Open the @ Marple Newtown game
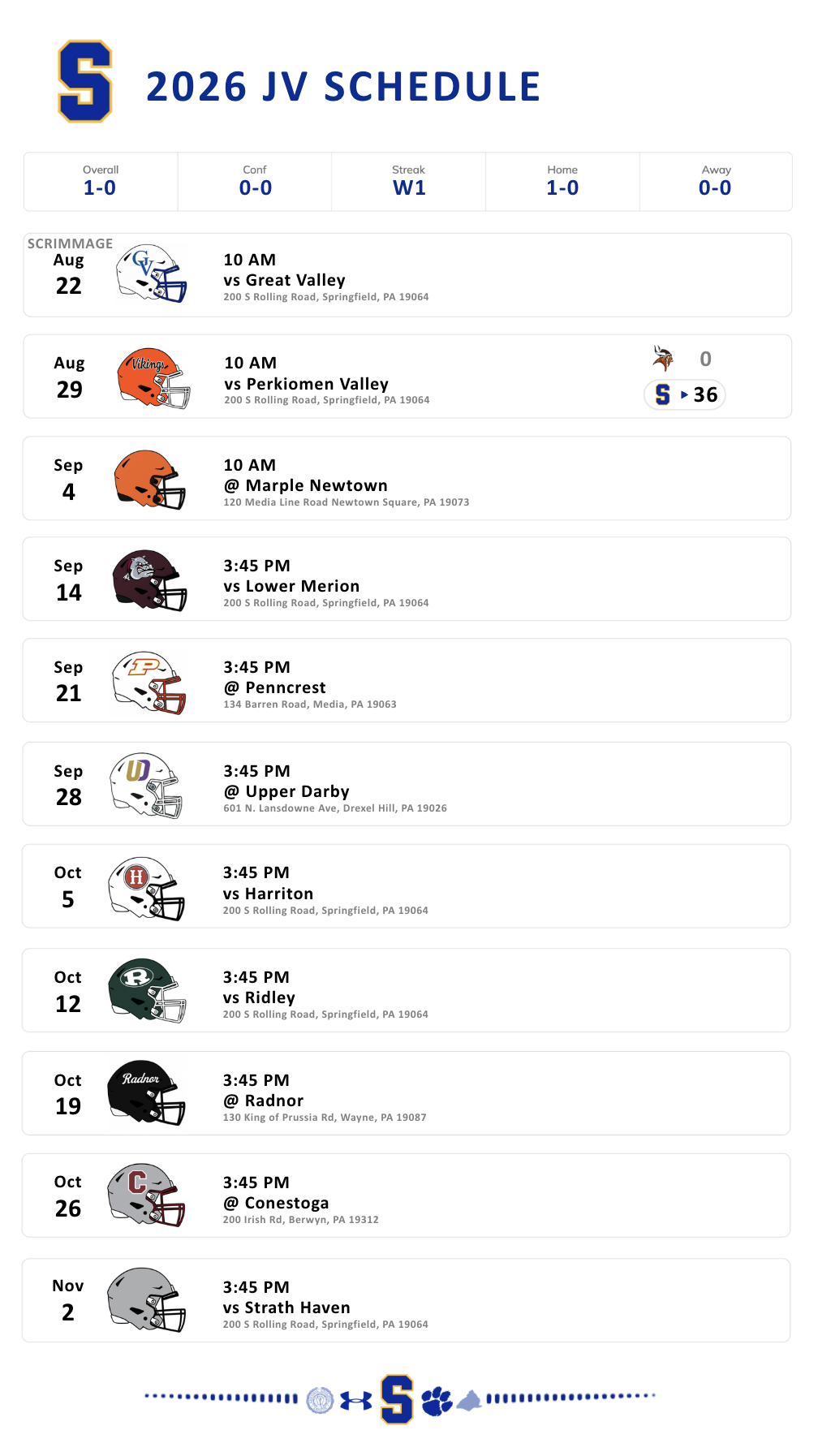This screenshot has height=1456, width=818. [306, 485]
